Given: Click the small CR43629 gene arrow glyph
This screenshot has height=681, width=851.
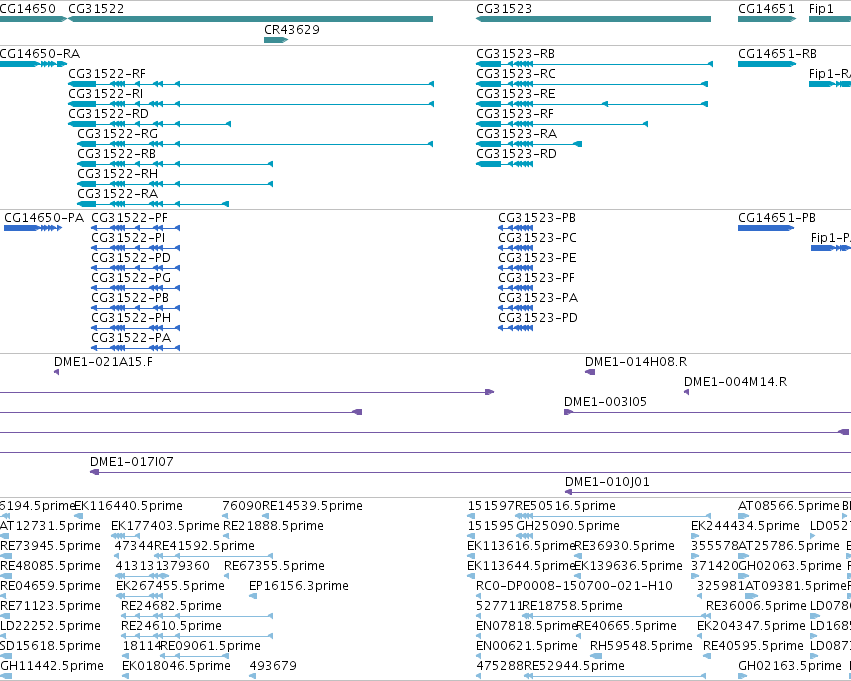Looking at the screenshot, I should [x=276, y=40].
